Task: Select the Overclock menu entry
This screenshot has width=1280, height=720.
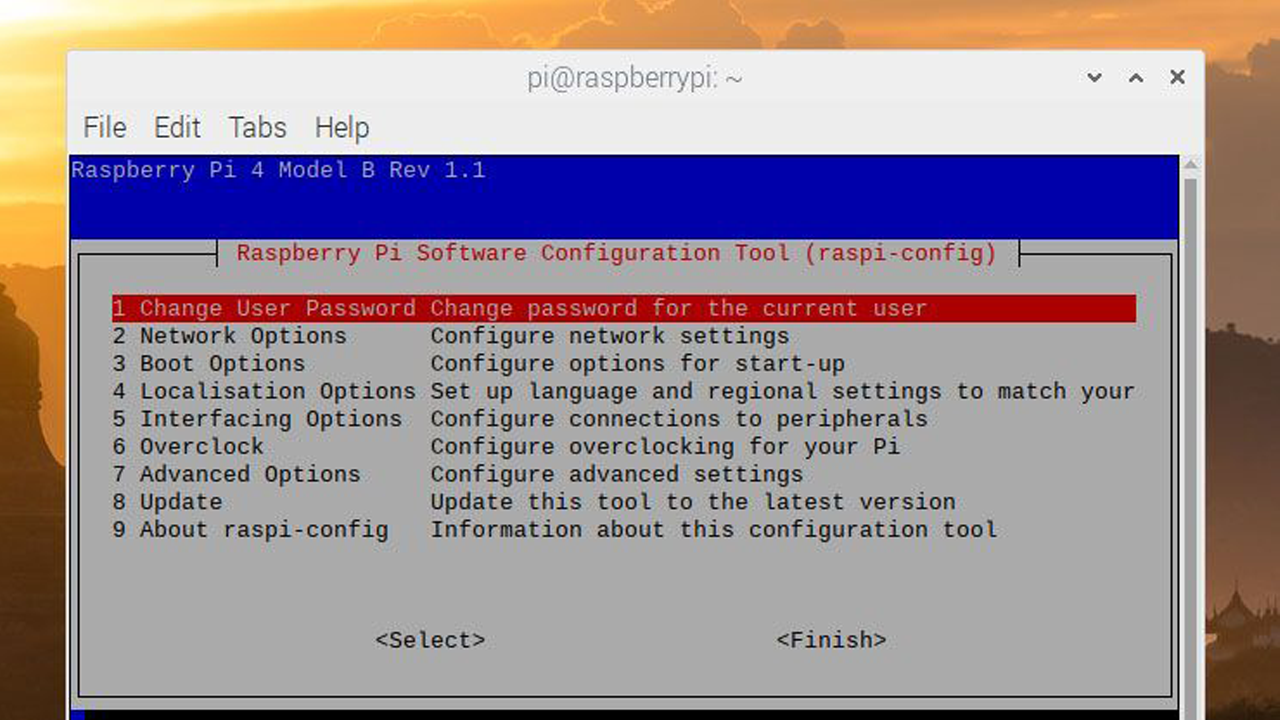Action: pos(201,447)
